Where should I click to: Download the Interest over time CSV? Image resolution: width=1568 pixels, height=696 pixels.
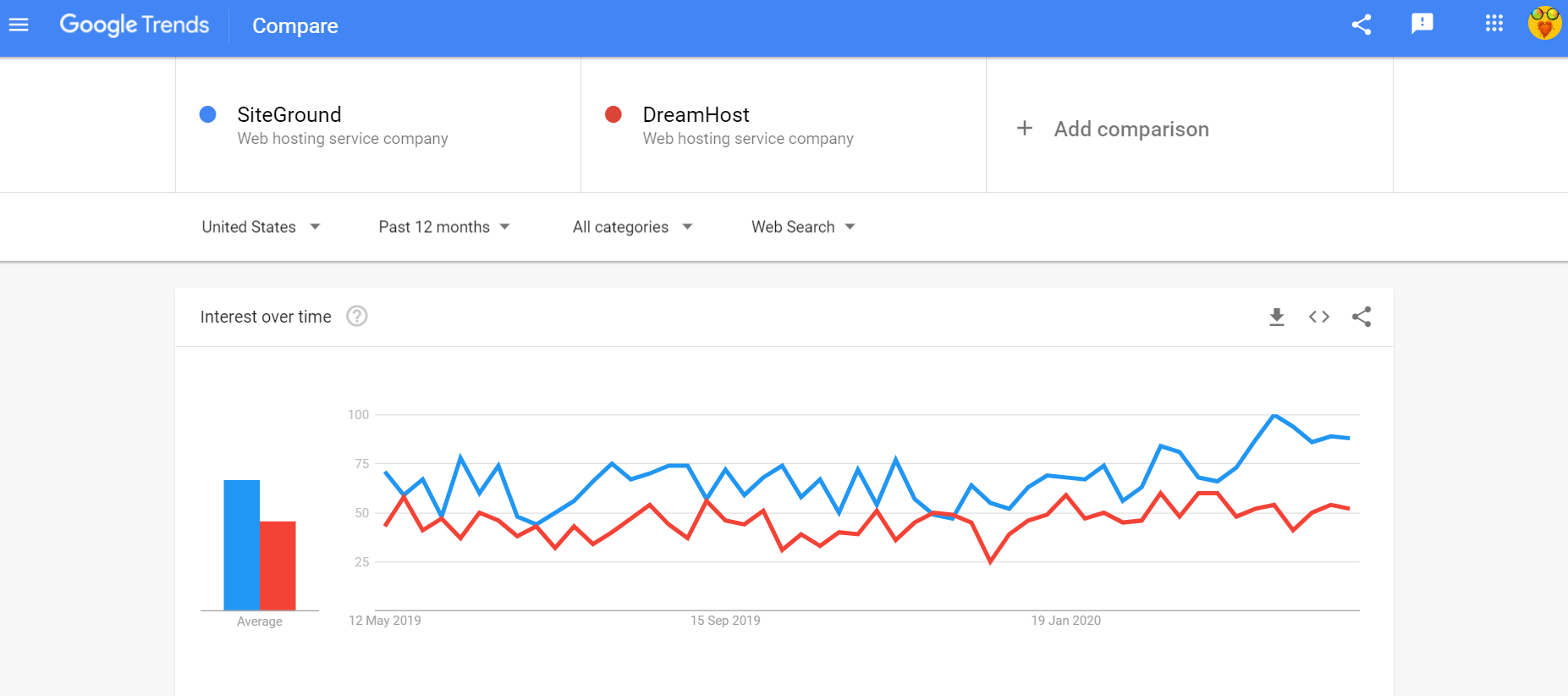pyautogui.click(x=1277, y=317)
